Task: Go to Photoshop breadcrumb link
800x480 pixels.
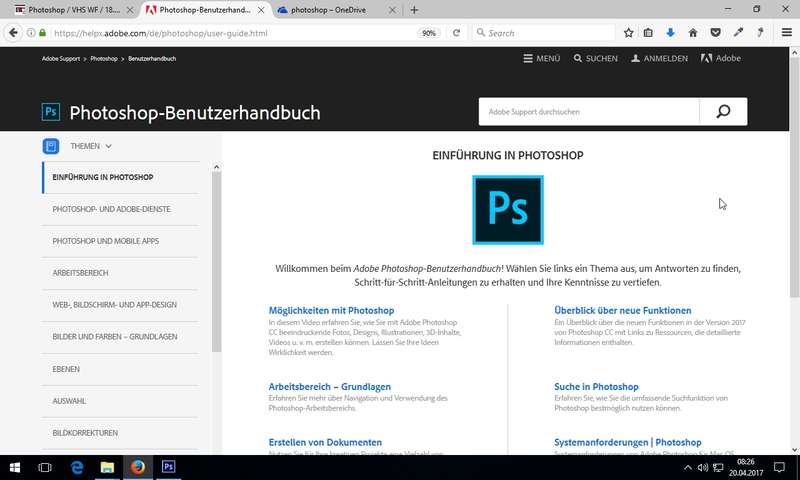Action: coord(104,59)
